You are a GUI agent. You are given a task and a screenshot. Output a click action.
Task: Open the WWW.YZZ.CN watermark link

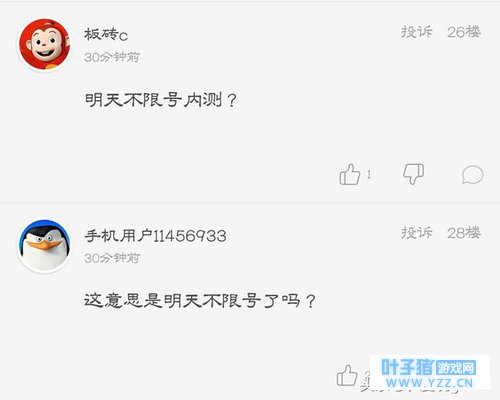pos(429,383)
